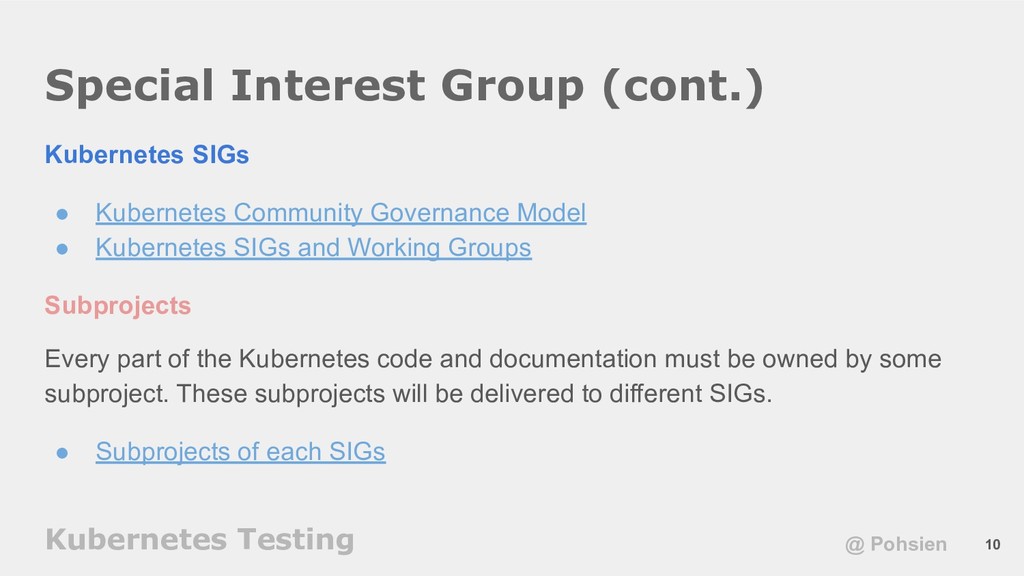This screenshot has width=1024, height=576.
Task: Click the bullet beside Community Governance Model
Action: coord(63,214)
